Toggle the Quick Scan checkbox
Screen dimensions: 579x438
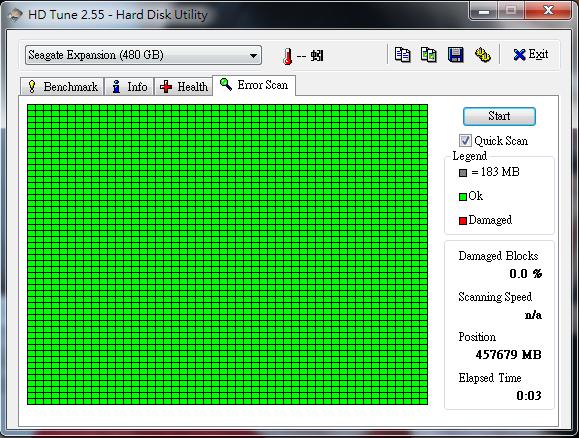point(465,140)
